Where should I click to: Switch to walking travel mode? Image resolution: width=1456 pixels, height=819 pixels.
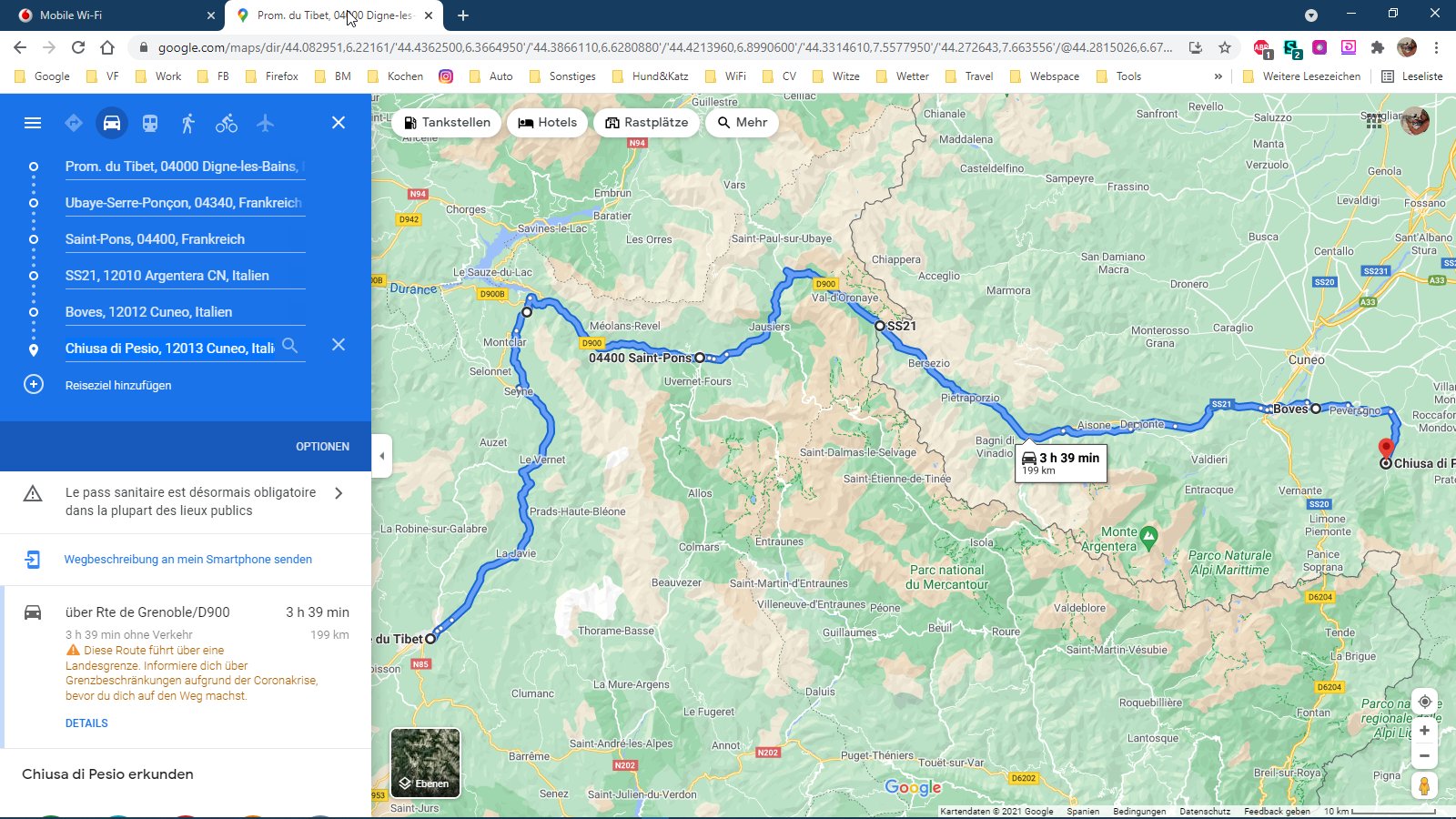[188, 123]
